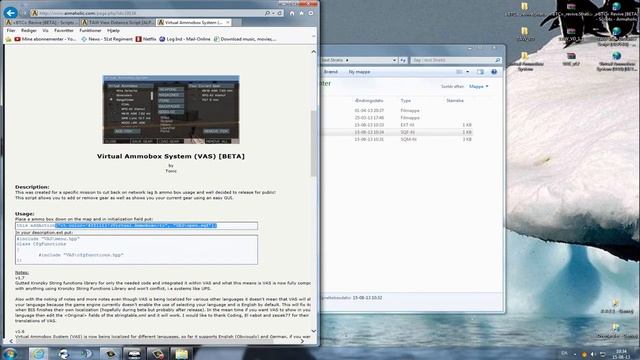
Task: Open the News - 51st Regiment bookmark
Action: [107, 39]
